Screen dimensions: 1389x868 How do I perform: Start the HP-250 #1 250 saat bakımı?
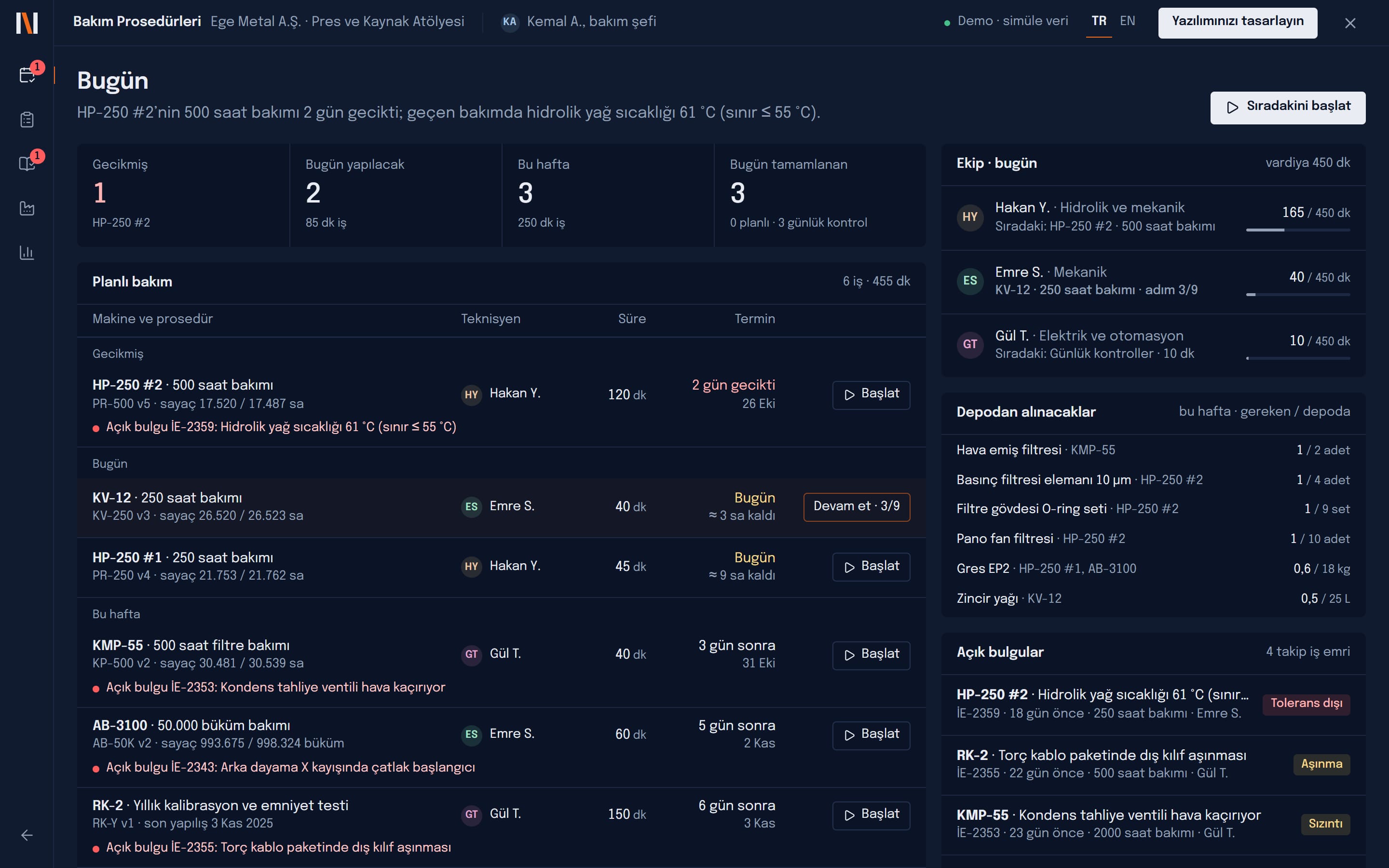coord(871,567)
